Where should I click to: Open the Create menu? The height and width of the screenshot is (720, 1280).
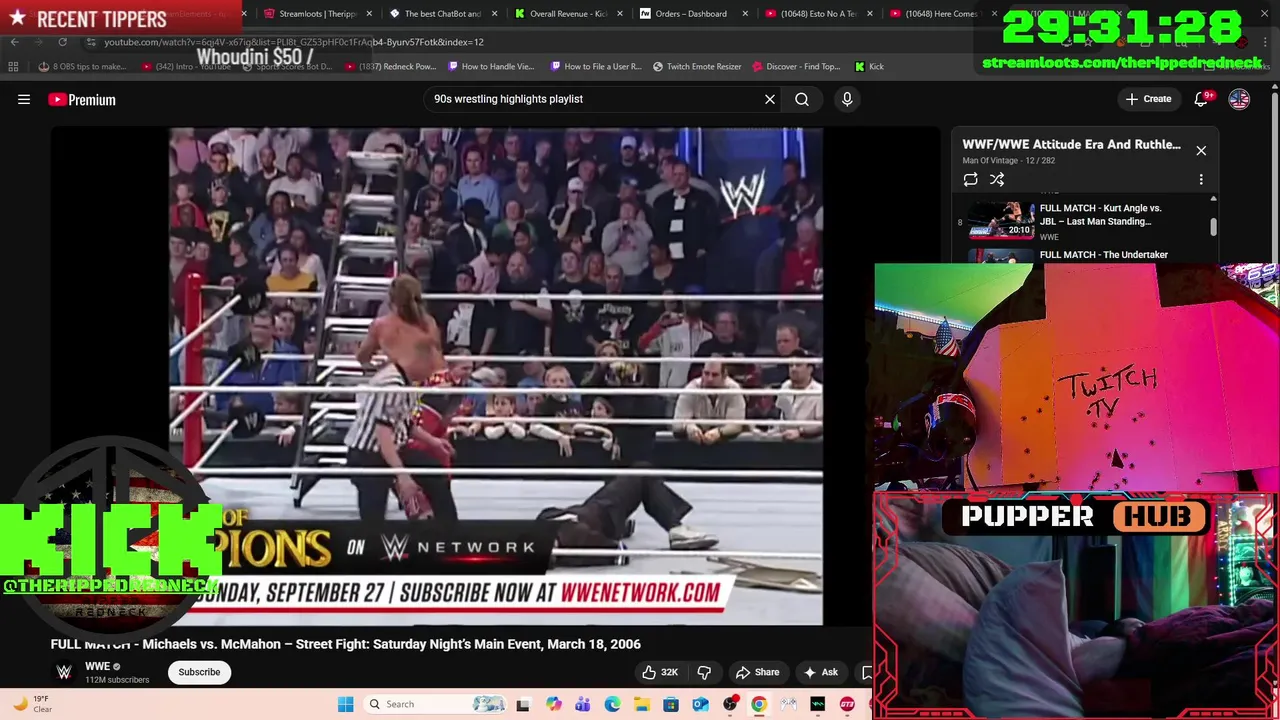coord(1148,99)
